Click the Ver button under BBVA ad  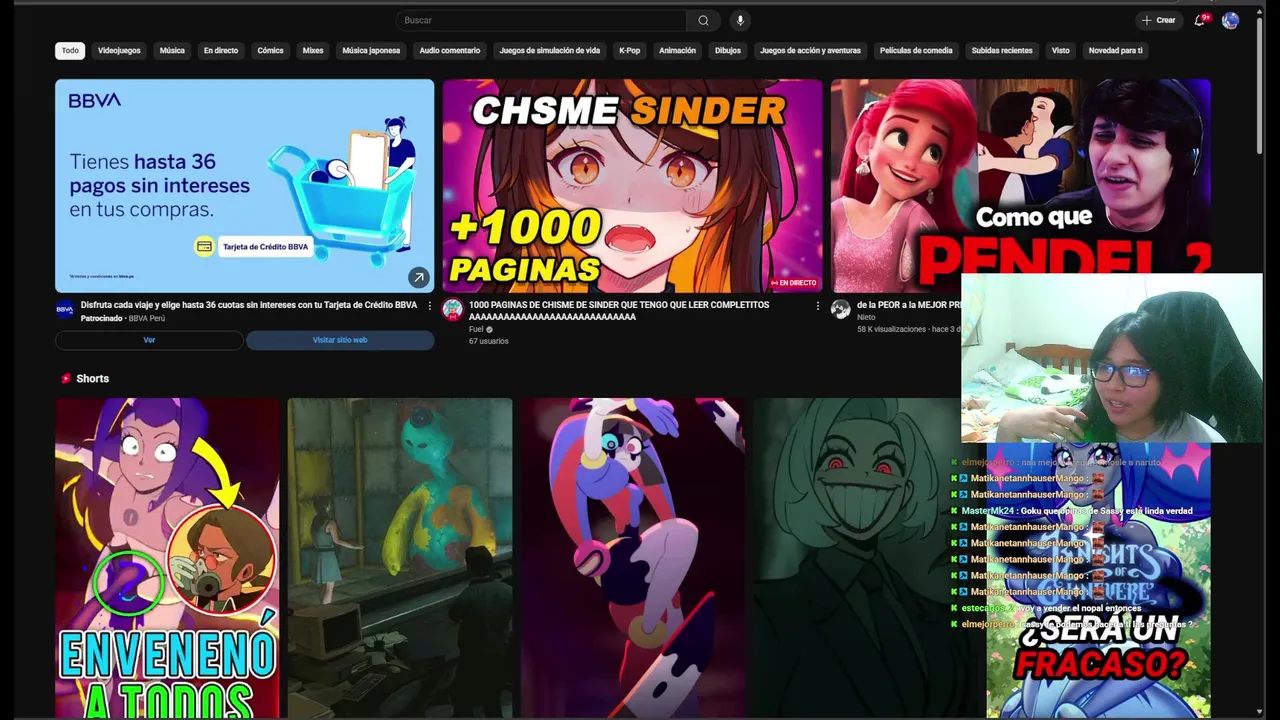pos(149,340)
